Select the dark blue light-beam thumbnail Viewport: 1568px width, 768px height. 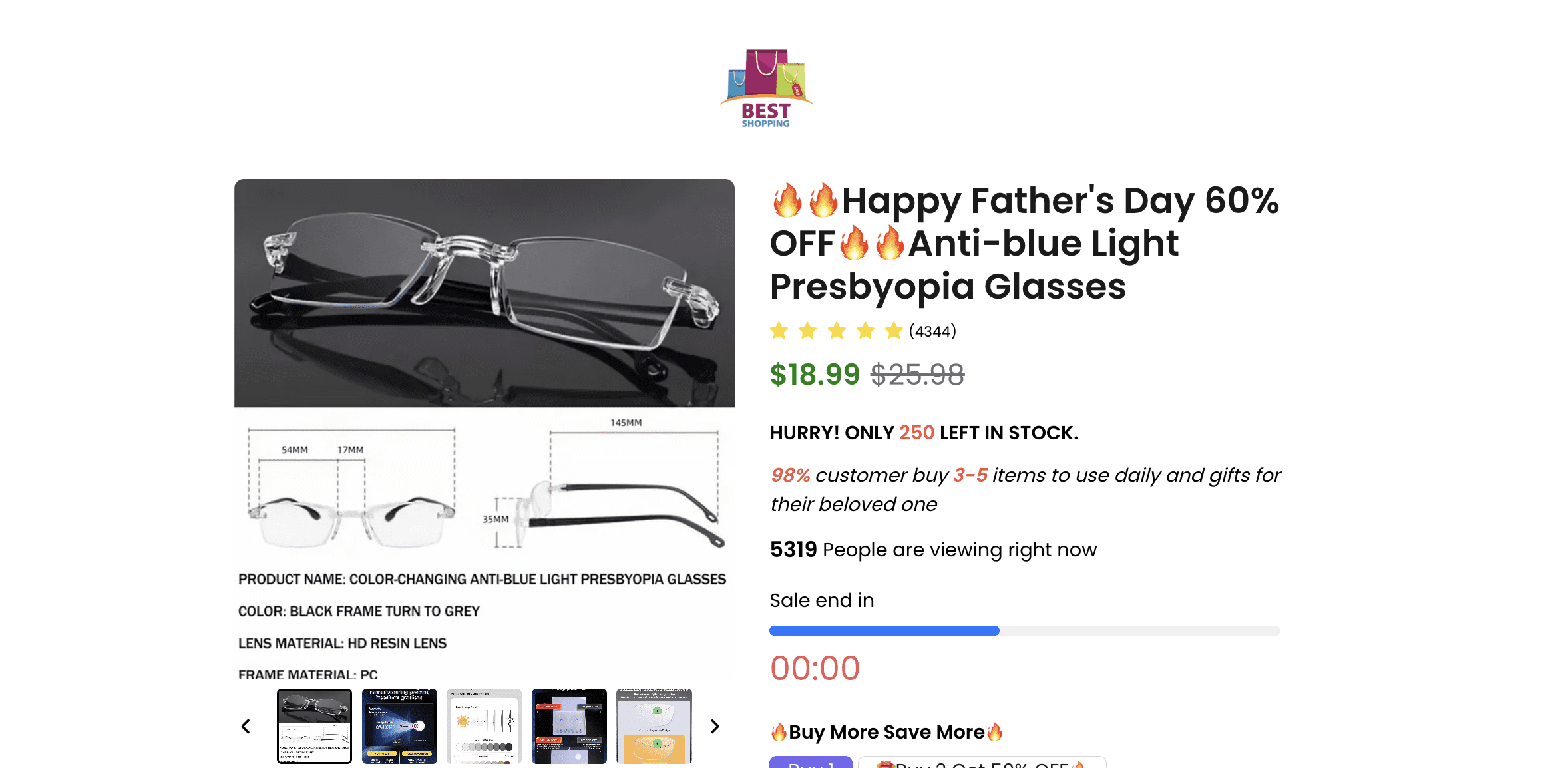[x=399, y=726]
